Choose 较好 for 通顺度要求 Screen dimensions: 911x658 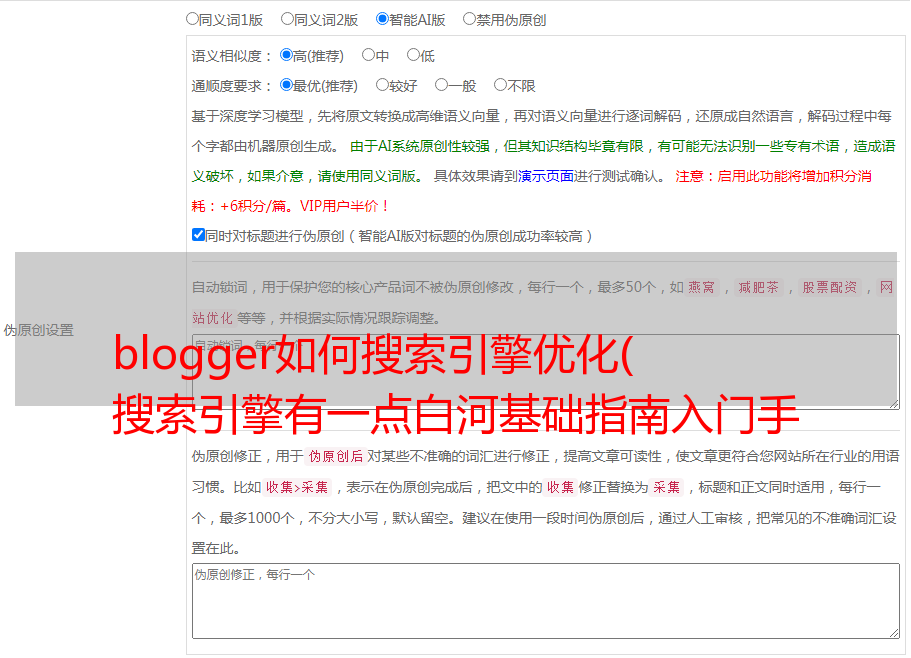click(x=382, y=85)
